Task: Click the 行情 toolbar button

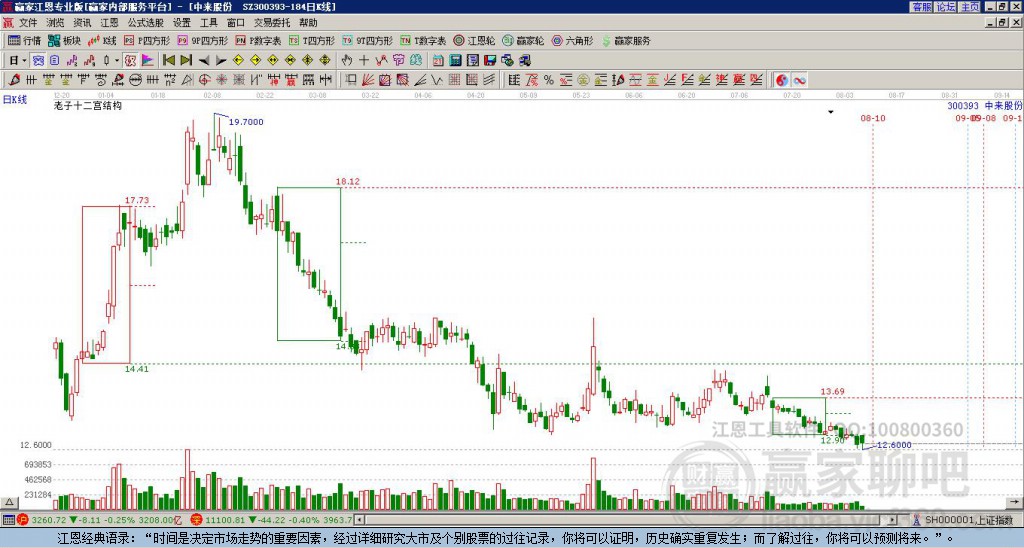Action: point(25,40)
